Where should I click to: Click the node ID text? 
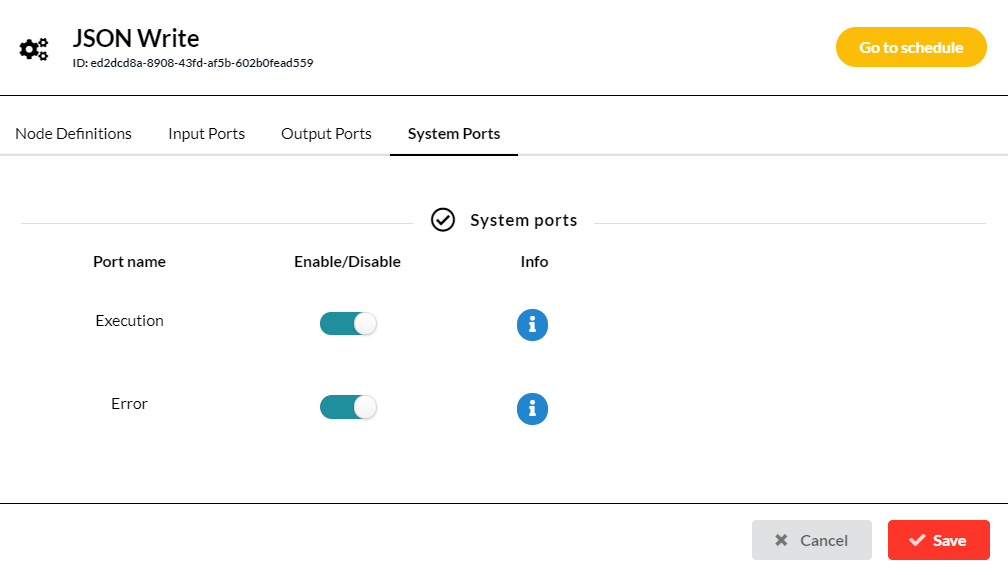[x=193, y=63]
